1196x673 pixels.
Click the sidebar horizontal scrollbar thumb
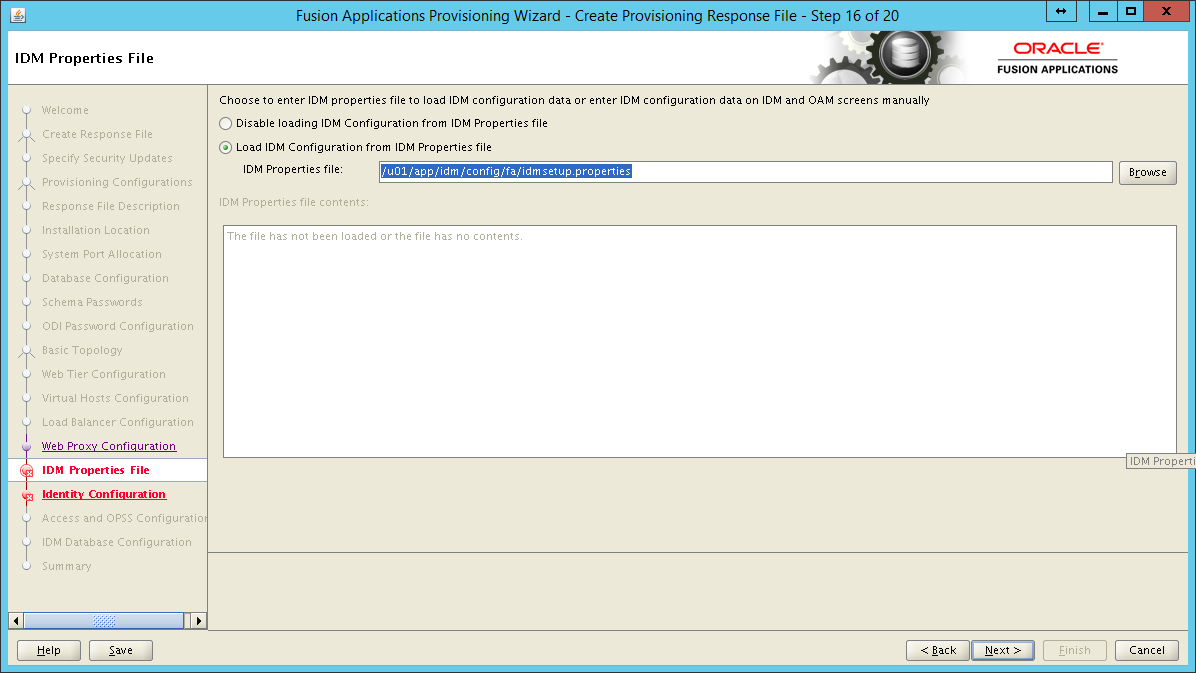click(x=104, y=621)
